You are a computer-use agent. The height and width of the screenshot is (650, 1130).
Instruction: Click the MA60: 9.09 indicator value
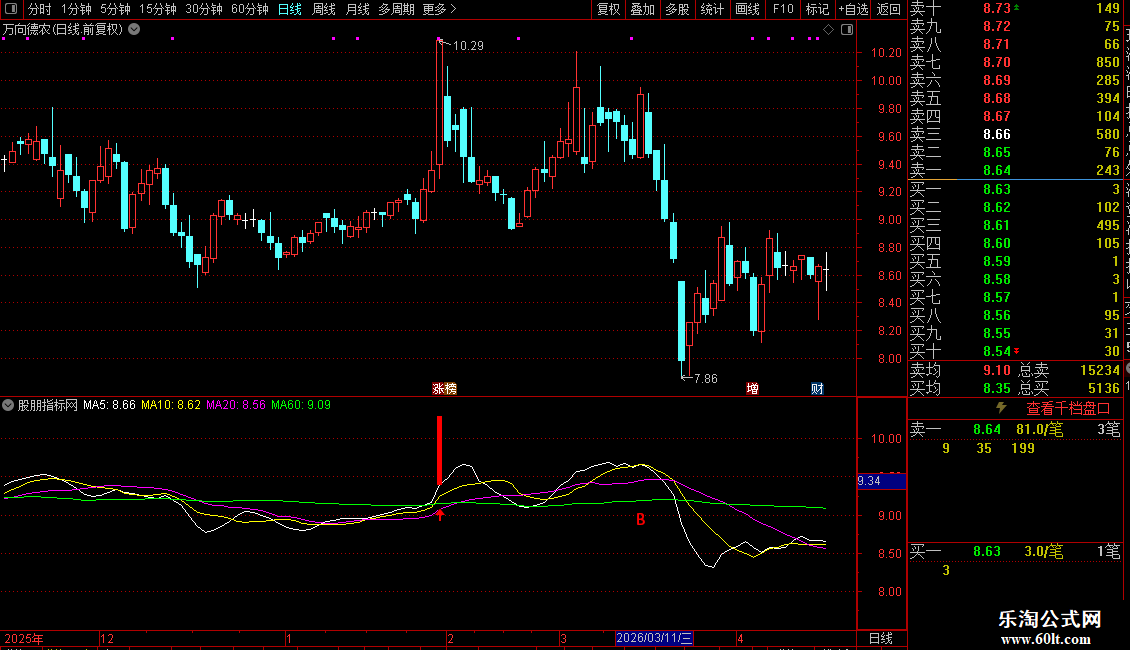301,405
